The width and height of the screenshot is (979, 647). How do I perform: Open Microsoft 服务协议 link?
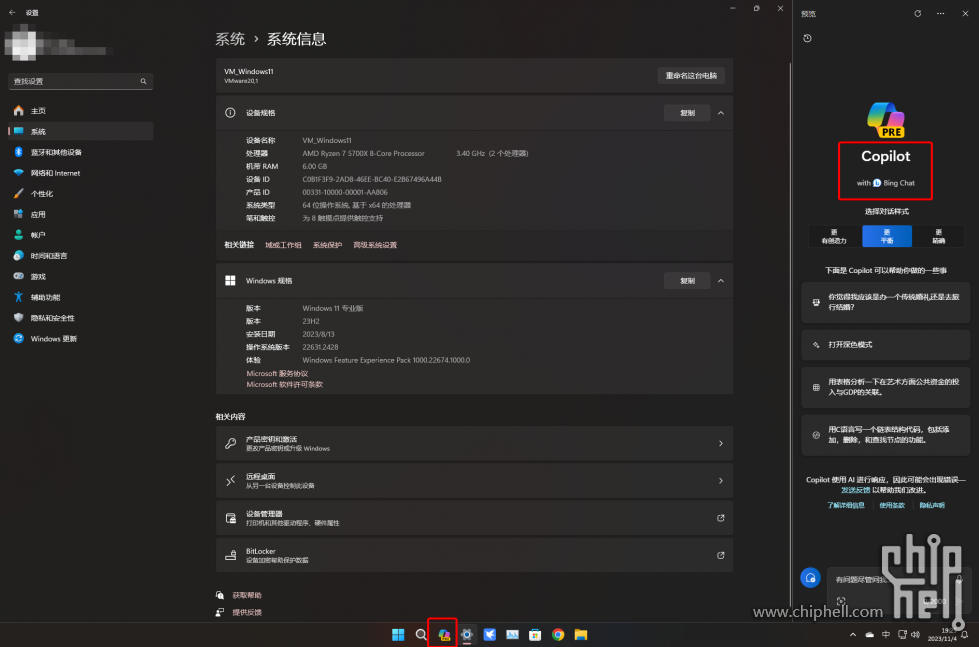pos(277,373)
